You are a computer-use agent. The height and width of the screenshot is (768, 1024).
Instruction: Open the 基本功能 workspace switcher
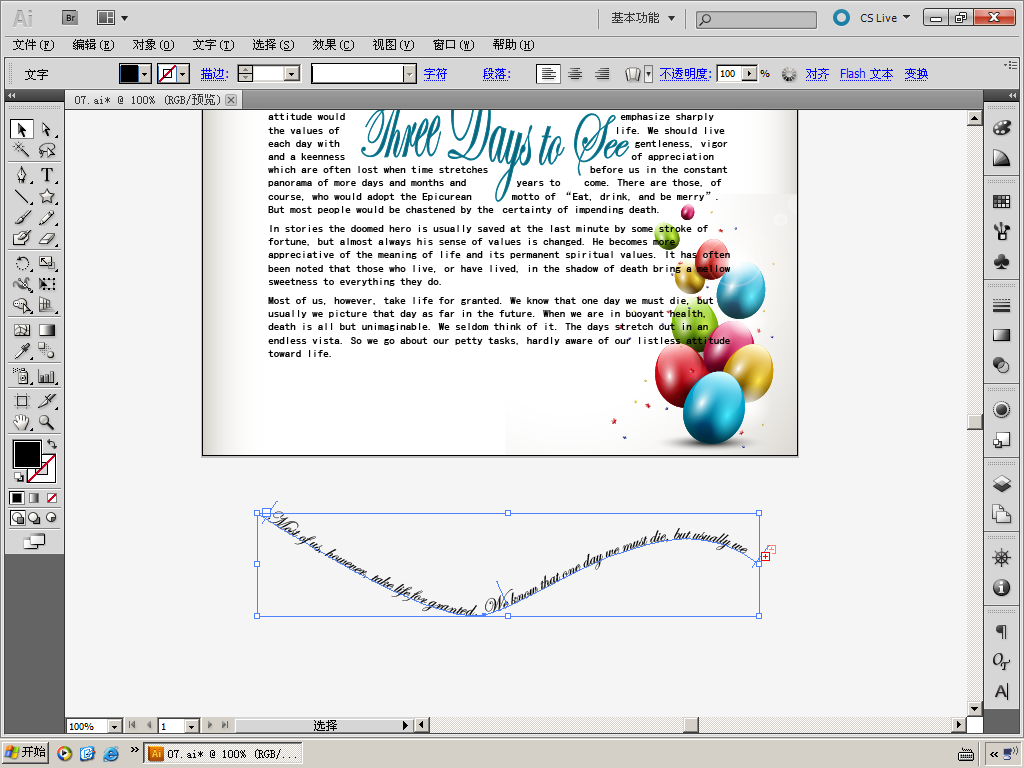[x=643, y=18]
